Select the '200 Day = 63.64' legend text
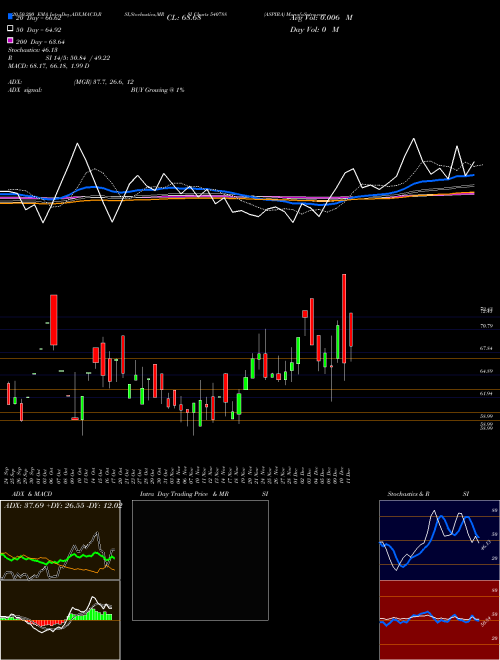The width and height of the screenshot is (500, 660). click(x=40, y=42)
